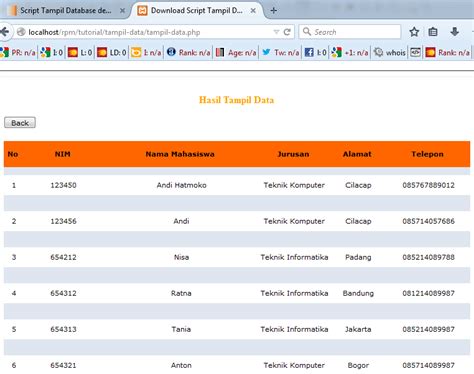Select NIM cell 654312
The width and height of the screenshot is (474, 374).
[x=63, y=293]
